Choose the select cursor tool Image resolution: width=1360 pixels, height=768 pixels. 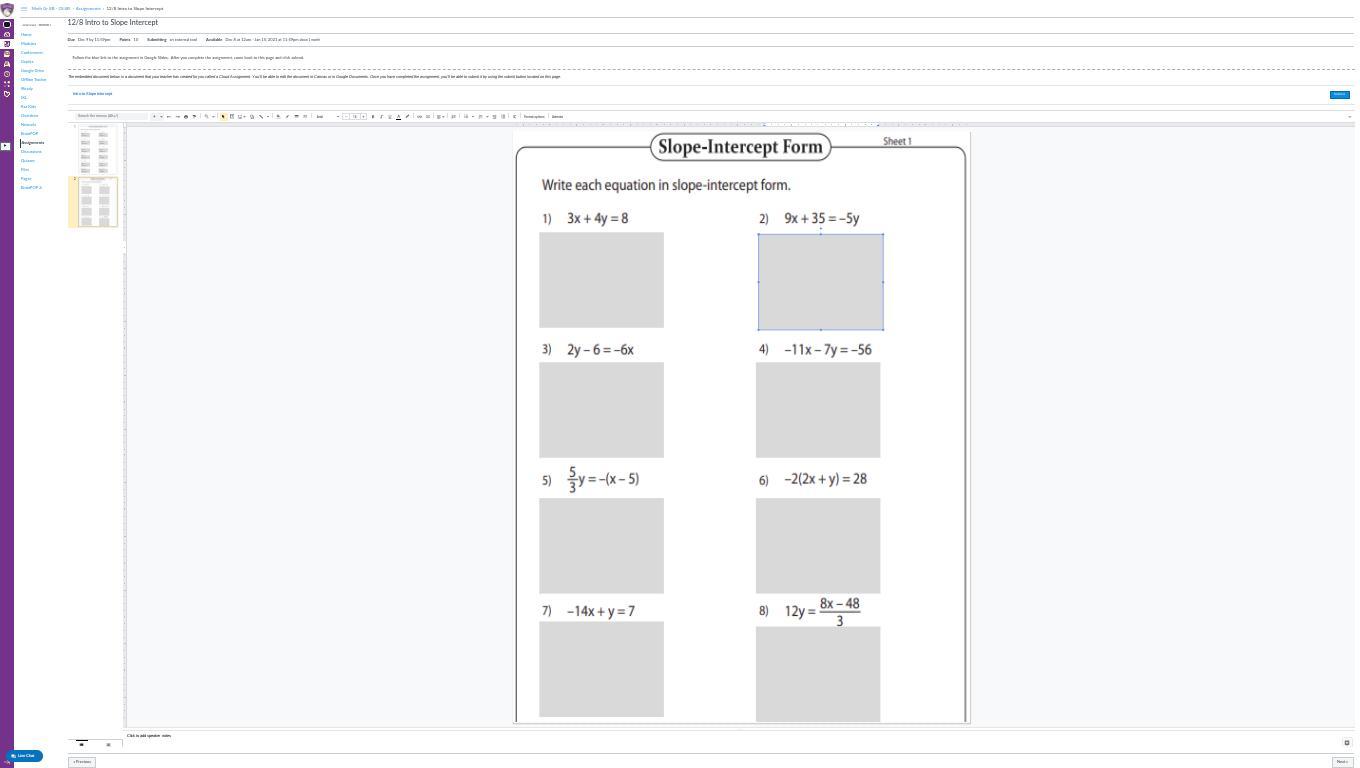point(223,116)
